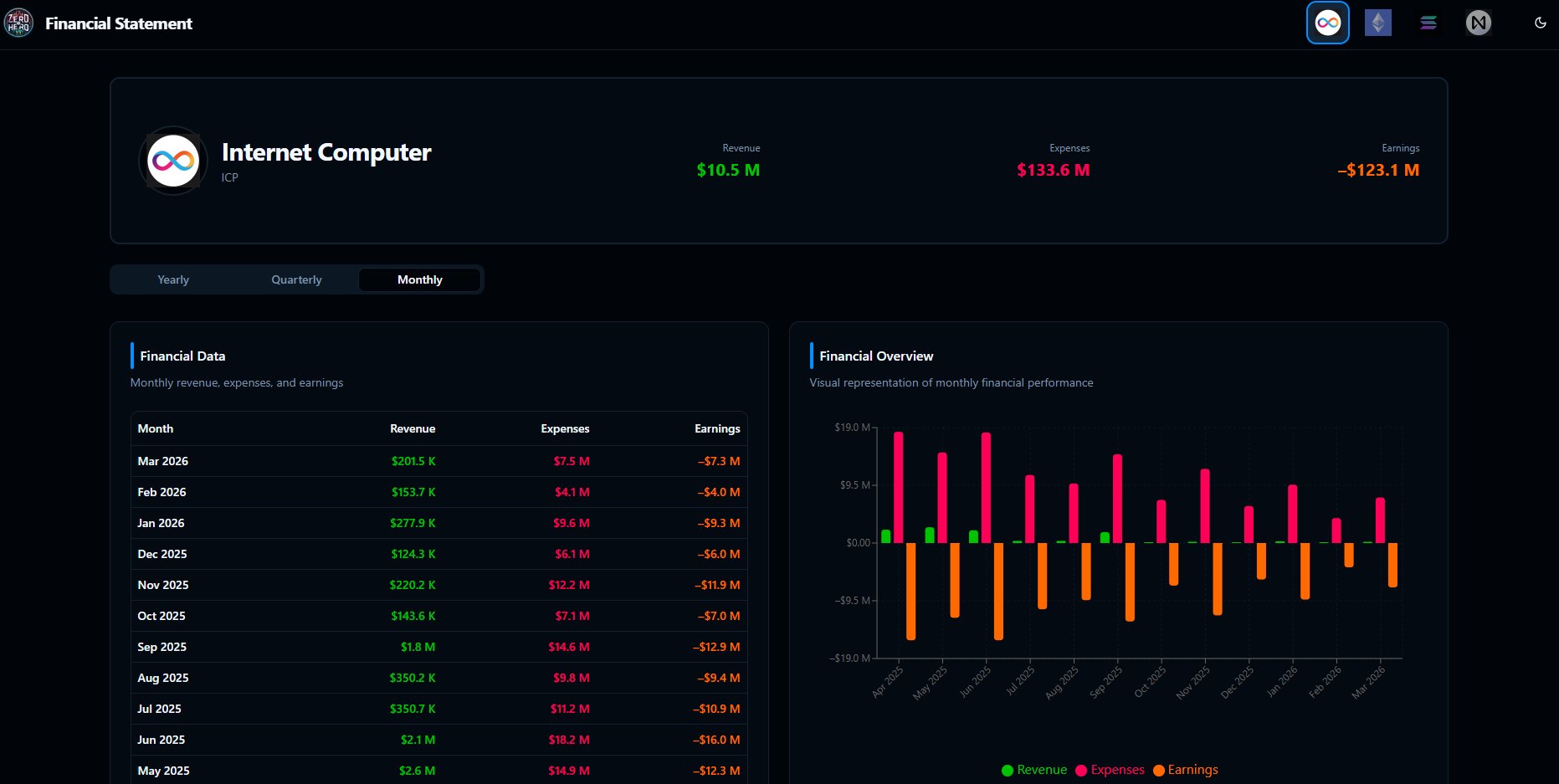Click the orange Earnings legend dot
1559x784 pixels.
pos(1159,771)
